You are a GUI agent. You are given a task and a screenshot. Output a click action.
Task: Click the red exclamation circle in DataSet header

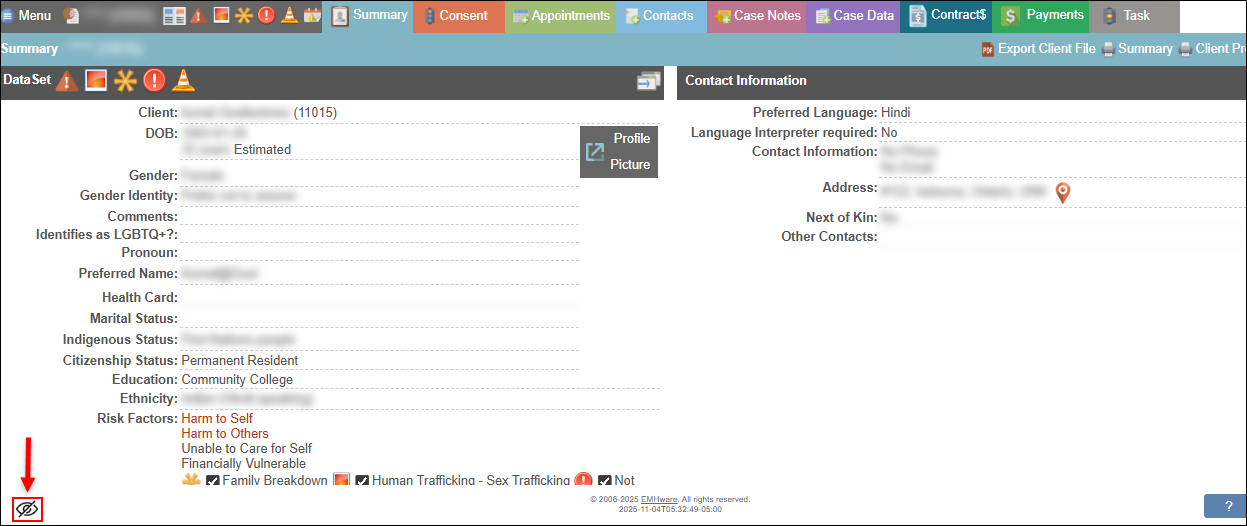tap(154, 81)
